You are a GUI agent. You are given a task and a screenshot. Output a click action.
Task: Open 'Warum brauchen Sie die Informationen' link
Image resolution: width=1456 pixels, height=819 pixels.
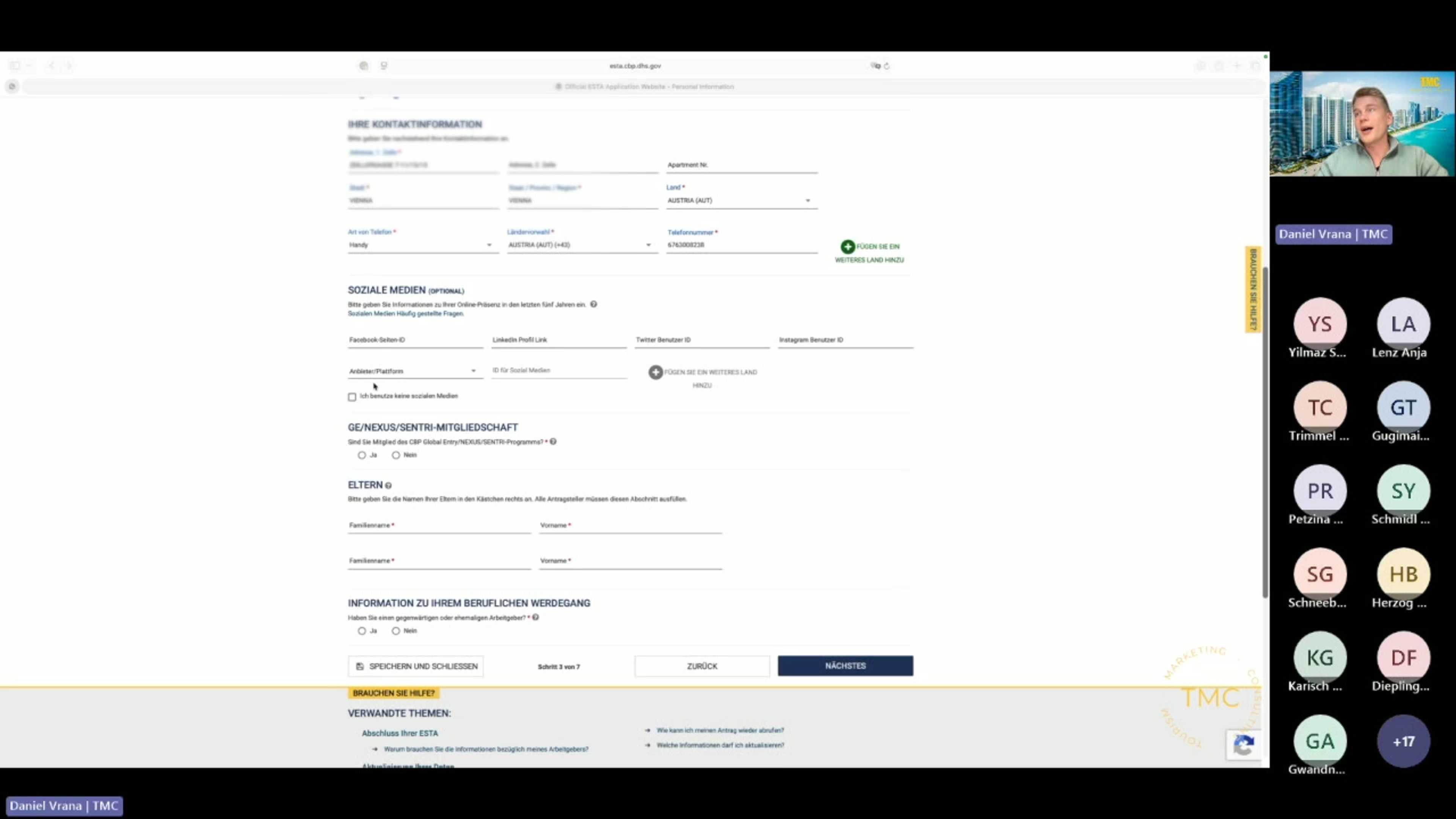tap(486, 749)
